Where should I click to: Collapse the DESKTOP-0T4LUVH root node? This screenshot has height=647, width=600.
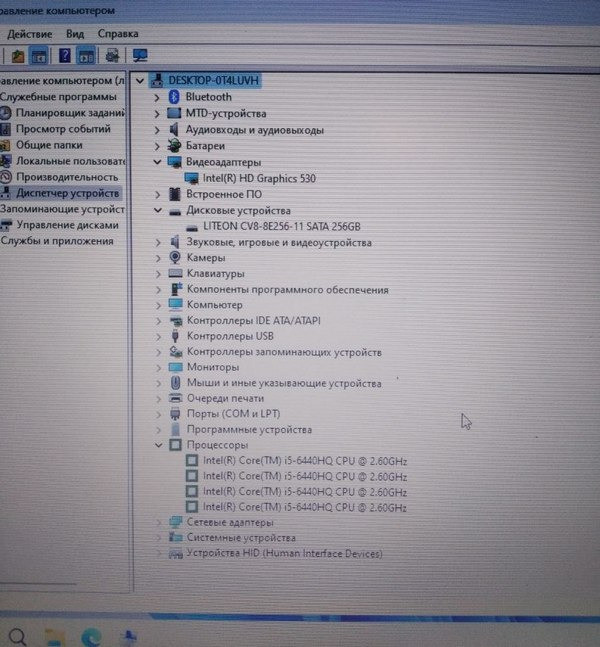pyautogui.click(x=140, y=80)
